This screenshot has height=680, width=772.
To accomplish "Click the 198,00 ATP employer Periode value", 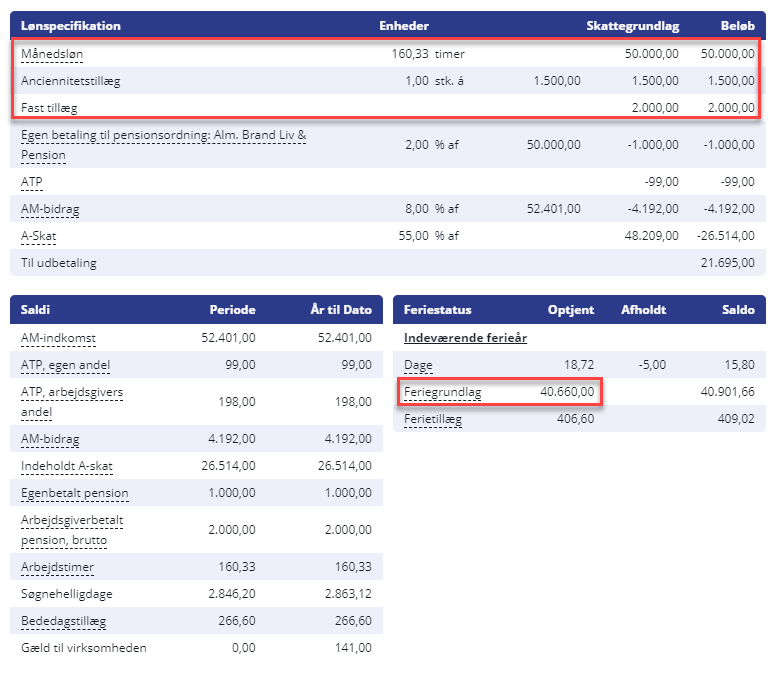I will pyautogui.click(x=237, y=402).
